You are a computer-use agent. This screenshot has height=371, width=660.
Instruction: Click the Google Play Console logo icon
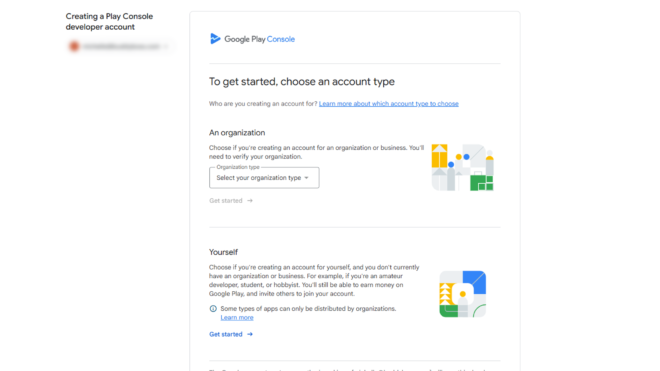(215, 39)
